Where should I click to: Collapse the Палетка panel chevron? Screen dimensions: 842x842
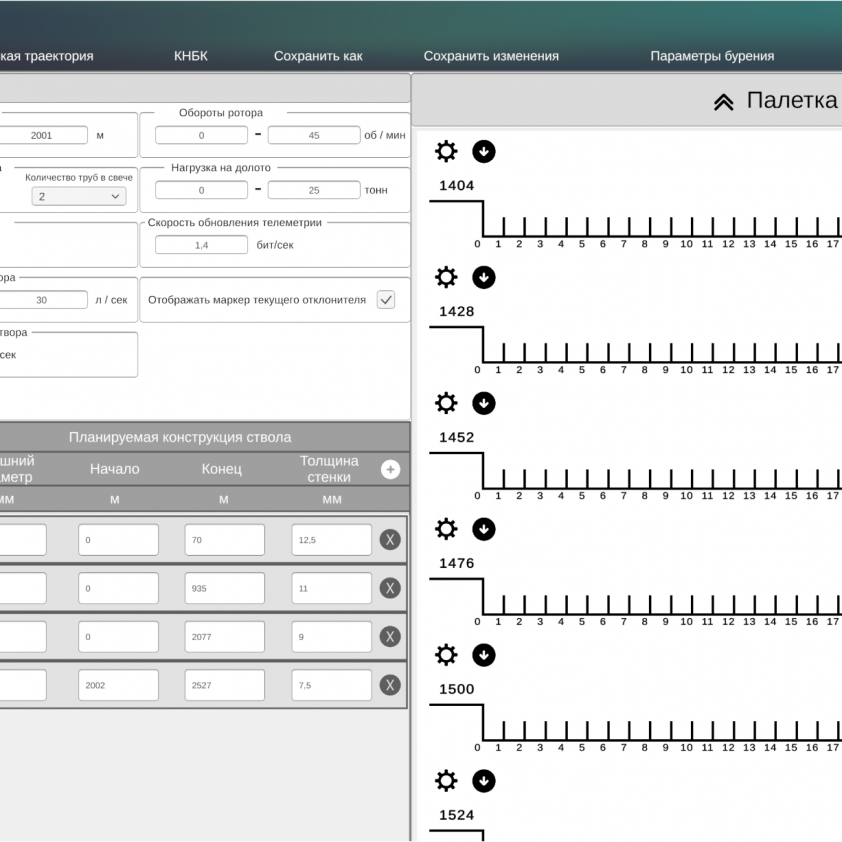click(x=724, y=101)
